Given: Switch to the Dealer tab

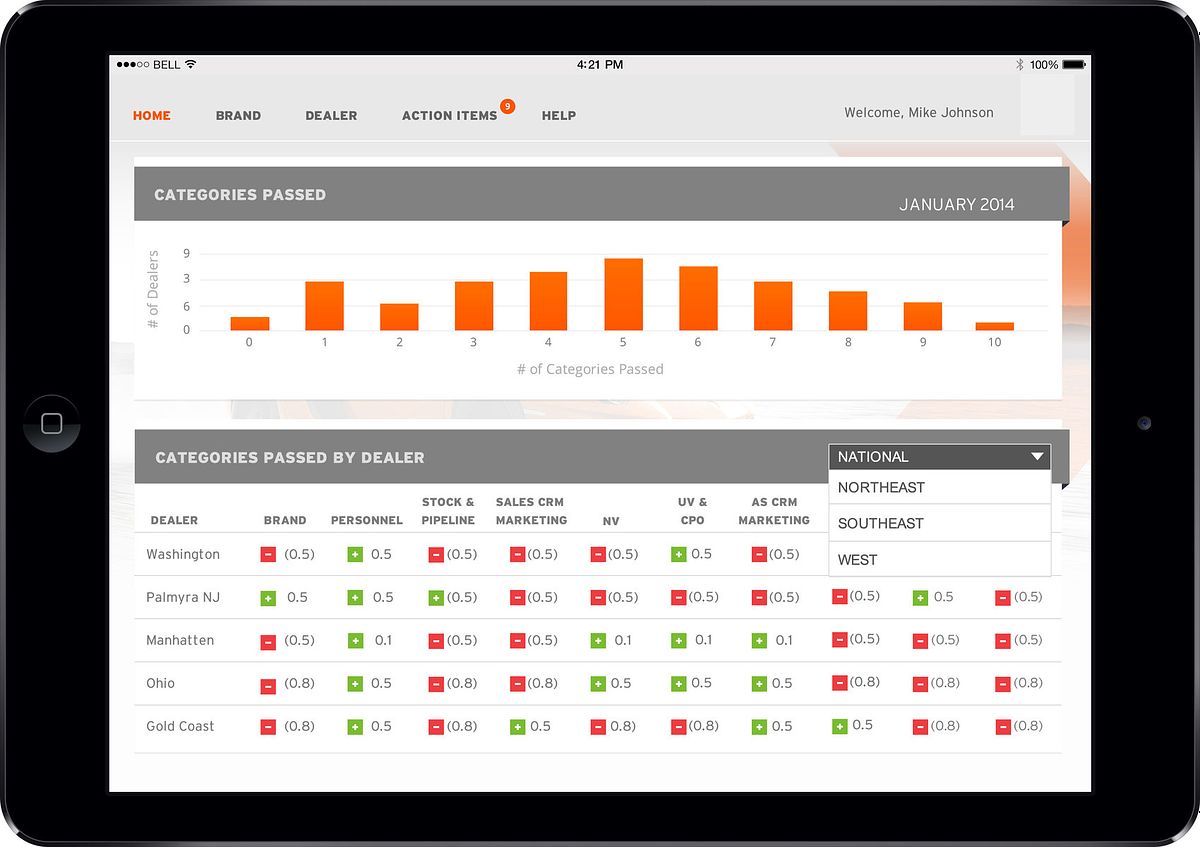Looking at the screenshot, I should (331, 116).
